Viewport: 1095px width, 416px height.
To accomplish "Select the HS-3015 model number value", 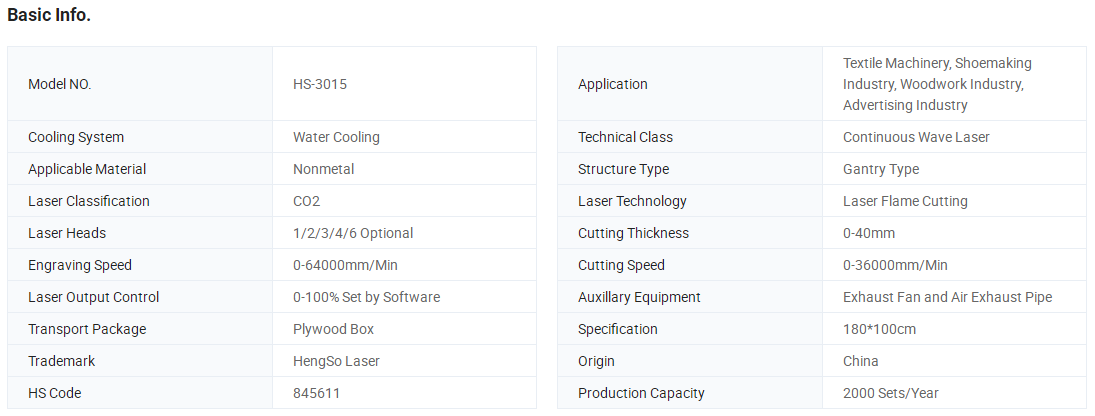I will coord(320,84).
